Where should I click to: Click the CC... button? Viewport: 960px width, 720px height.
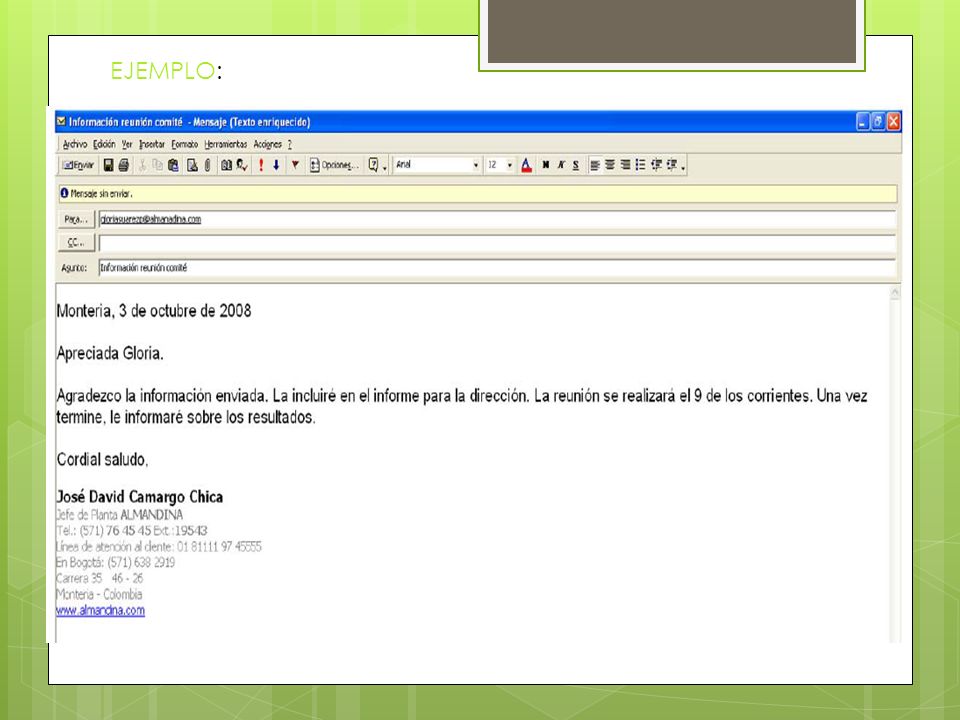pyautogui.click(x=77, y=242)
